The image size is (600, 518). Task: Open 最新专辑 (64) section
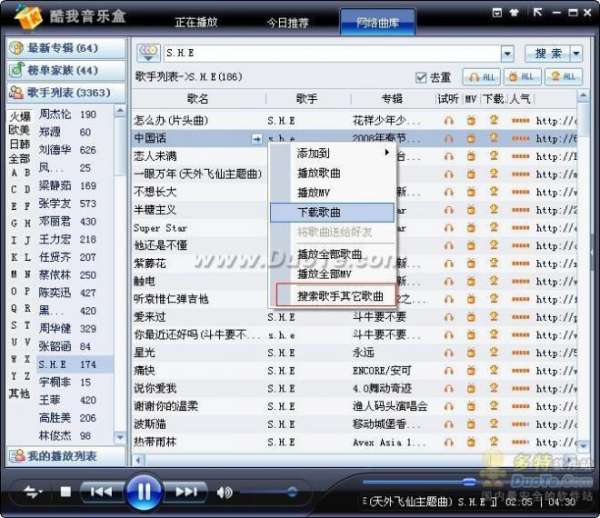[66, 48]
